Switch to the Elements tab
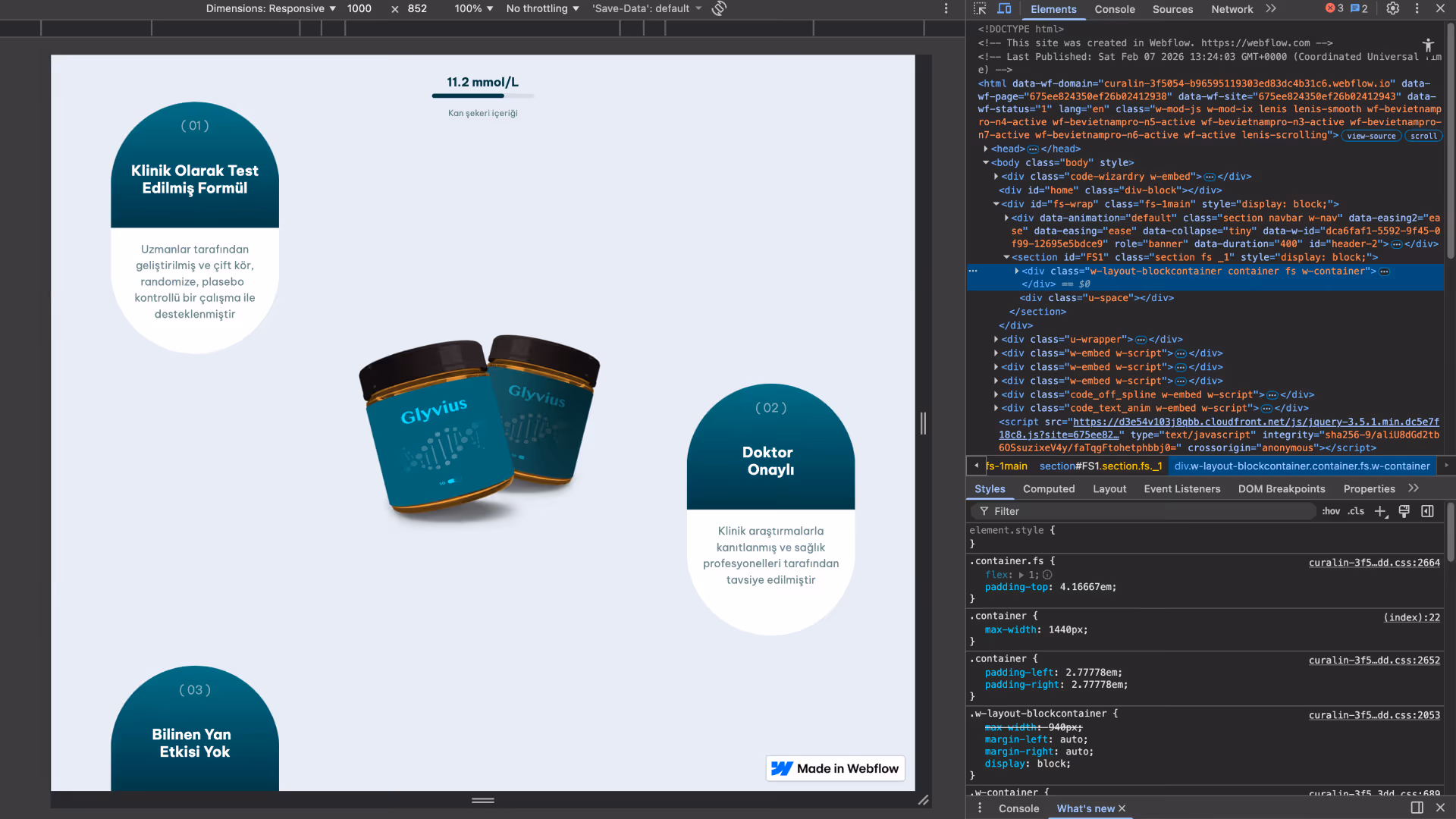Image resolution: width=1456 pixels, height=819 pixels. point(1053,9)
